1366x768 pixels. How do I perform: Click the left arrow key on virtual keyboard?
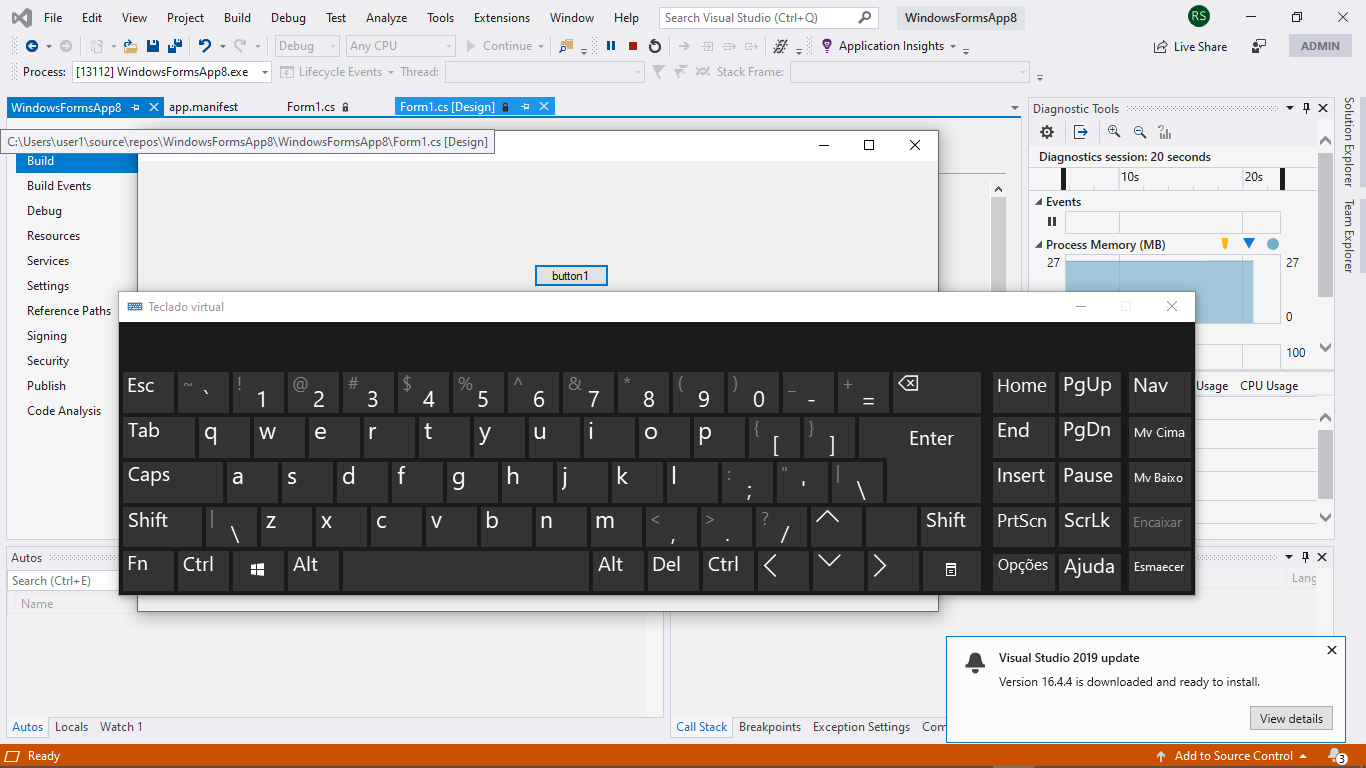[x=783, y=570]
